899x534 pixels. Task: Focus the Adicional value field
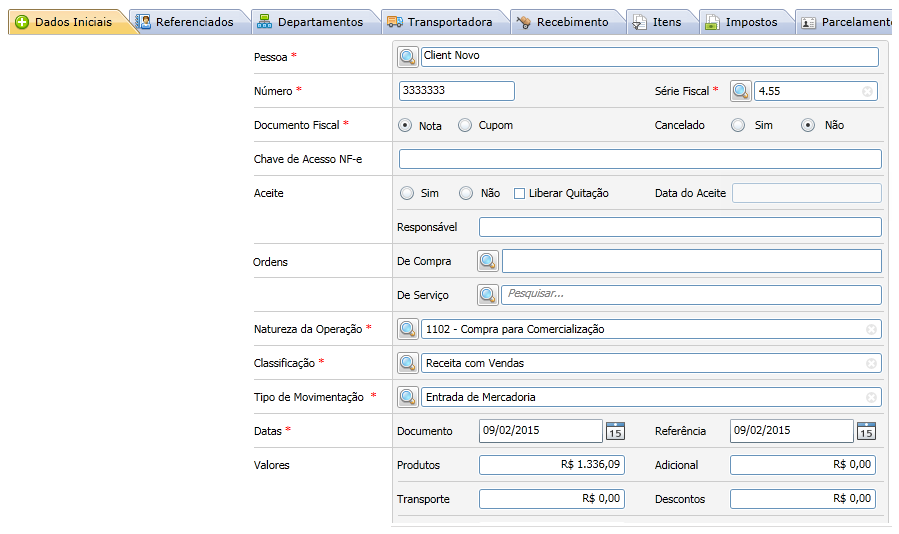point(803,465)
